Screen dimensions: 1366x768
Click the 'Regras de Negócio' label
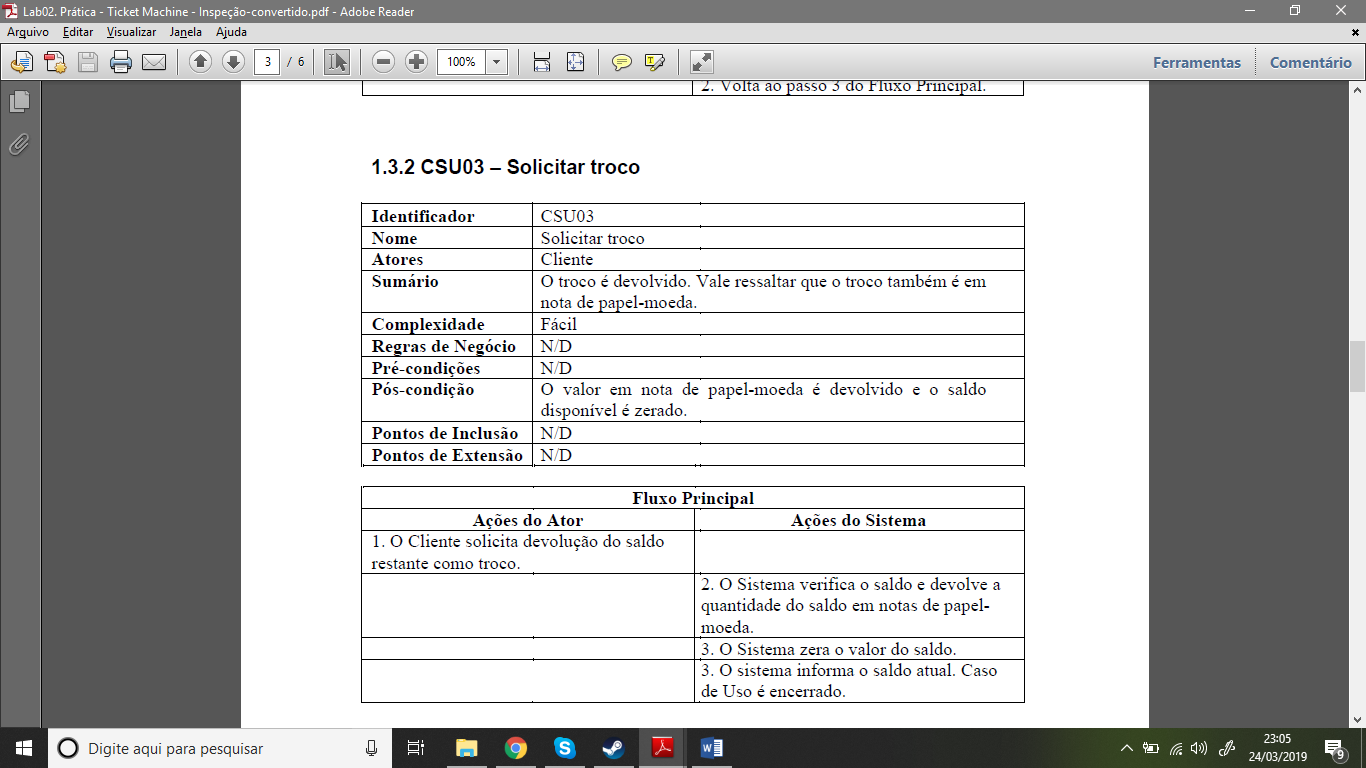444,346
